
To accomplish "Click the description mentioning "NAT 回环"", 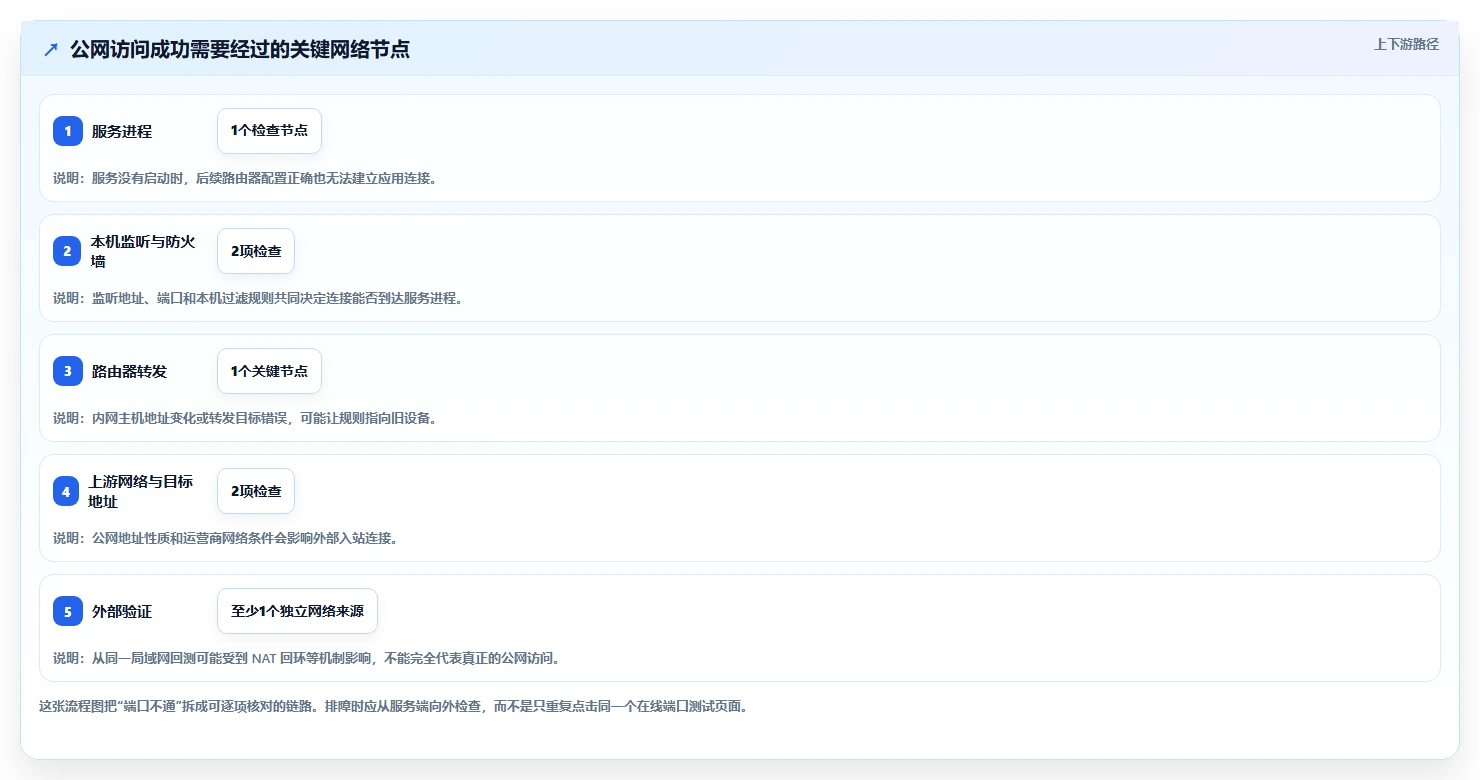I will pyautogui.click(x=307, y=658).
